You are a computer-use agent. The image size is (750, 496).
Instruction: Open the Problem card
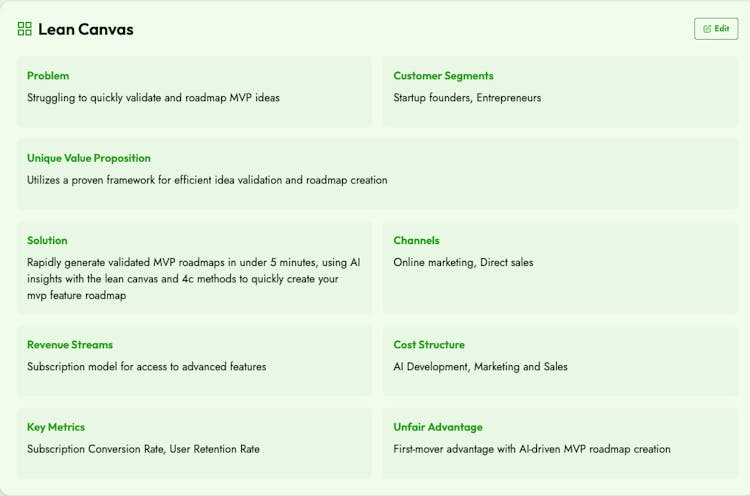(194, 91)
